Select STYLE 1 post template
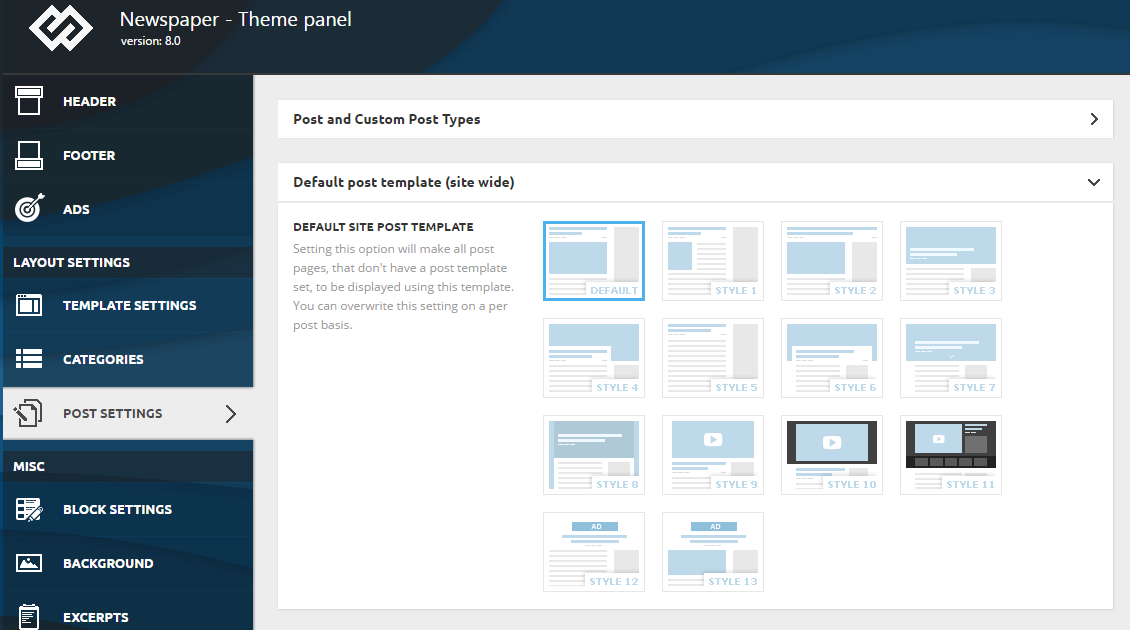Viewport: 1130px width, 630px height. 713,261
